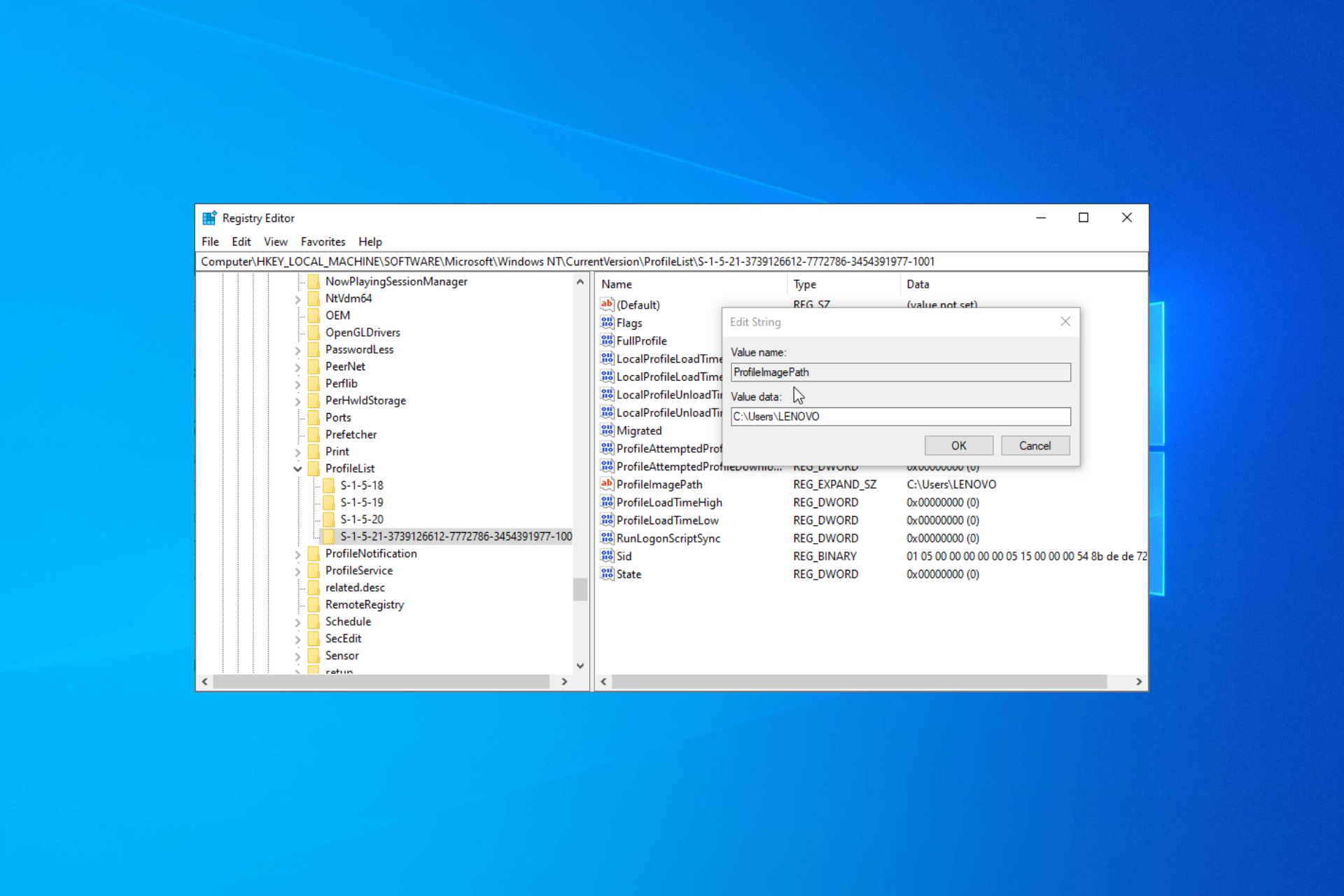
Task: Expand the Perflib key
Action: (297, 384)
